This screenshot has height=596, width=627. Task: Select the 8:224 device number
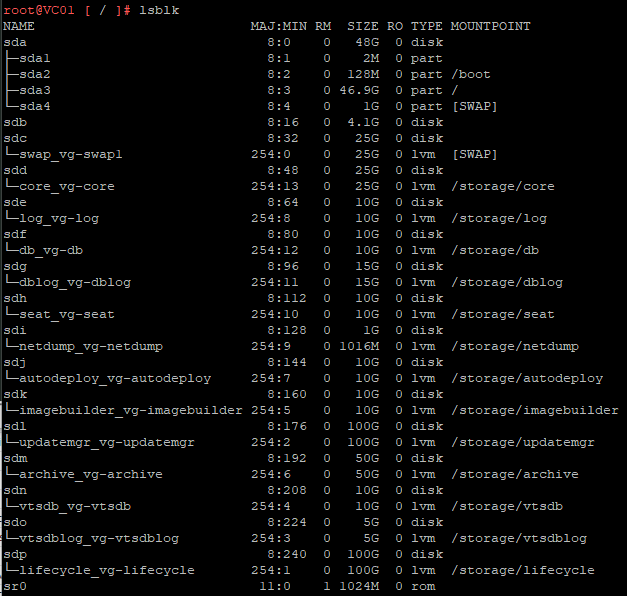pyautogui.click(x=287, y=522)
